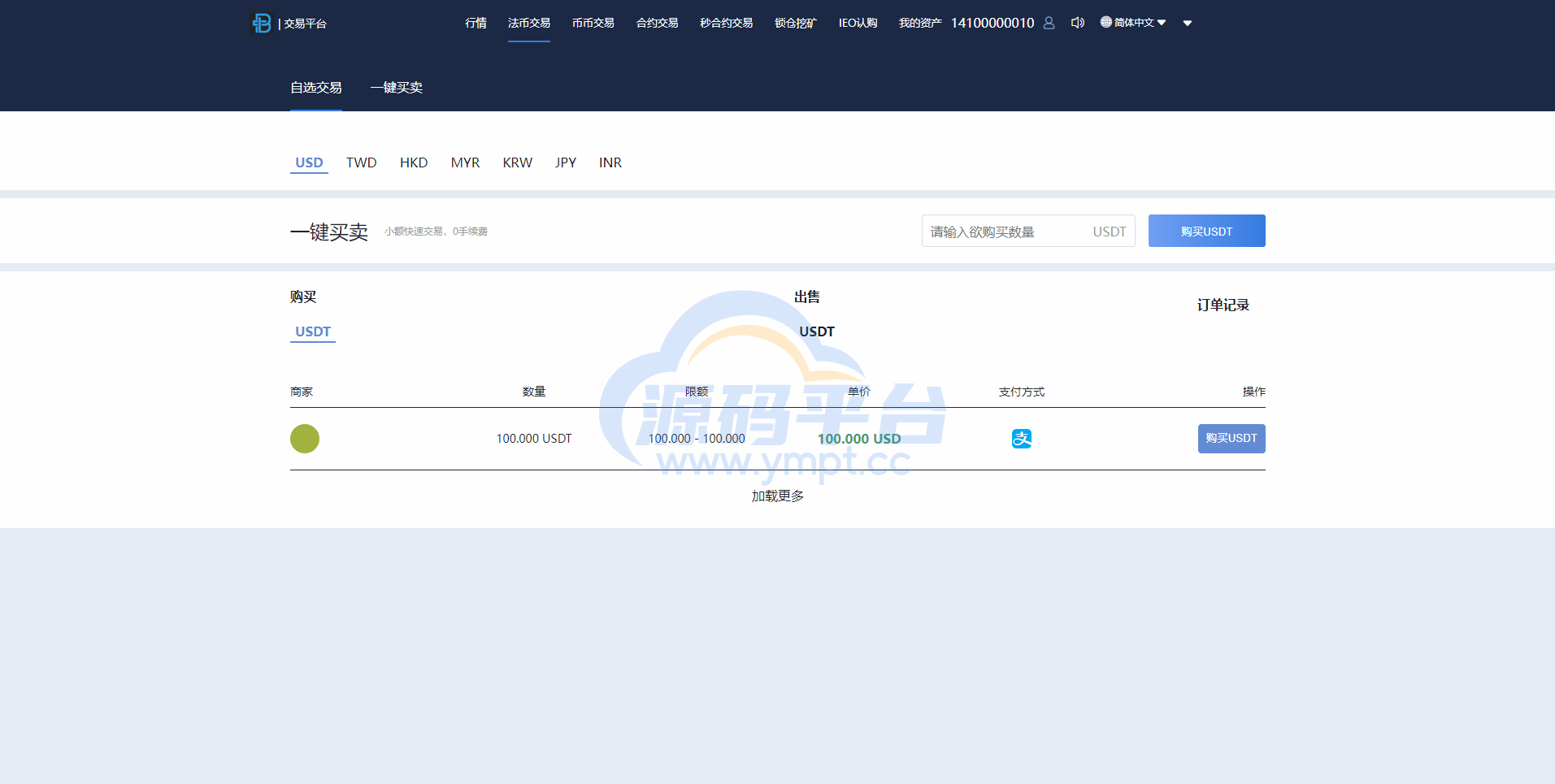
Task: Click the 交易平台 brand text
Action: [x=305, y=24]
